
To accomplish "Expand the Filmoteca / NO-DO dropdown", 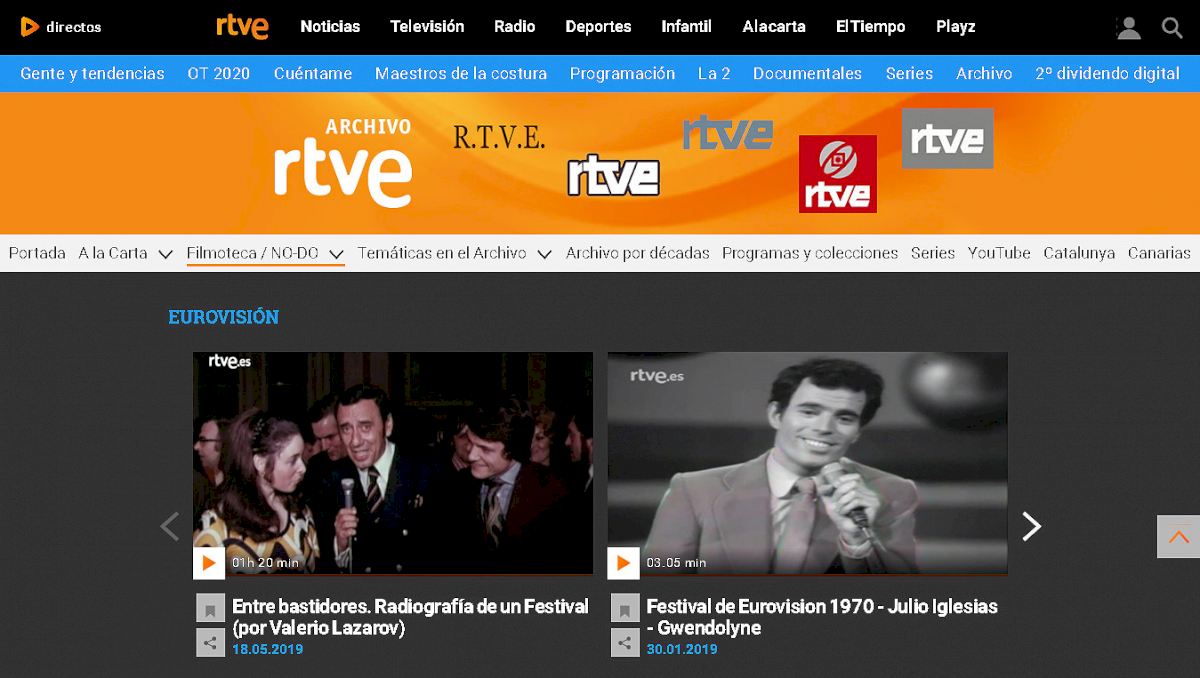I will [336, 254].
